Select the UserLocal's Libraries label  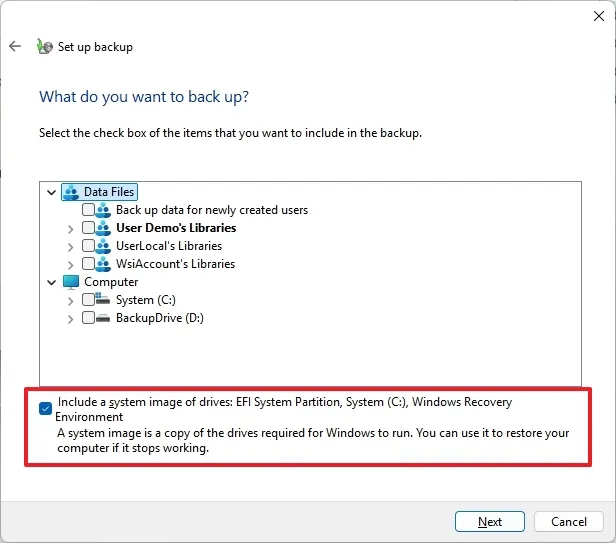click(169, 246)
